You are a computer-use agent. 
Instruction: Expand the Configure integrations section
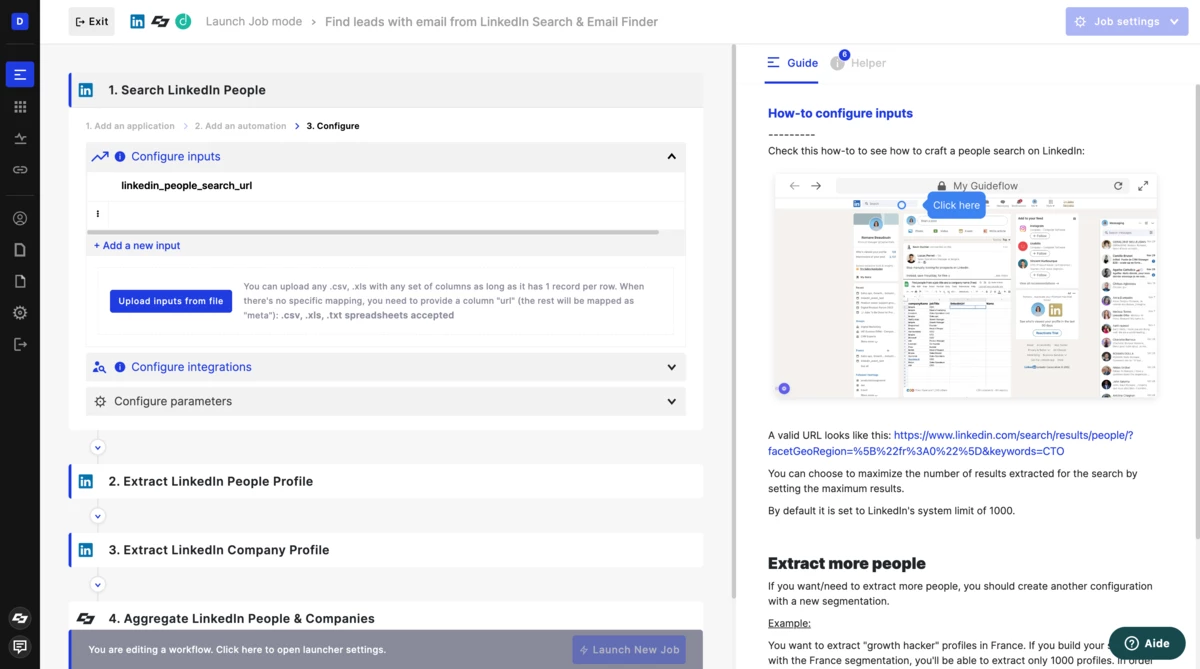pos(671,367)
